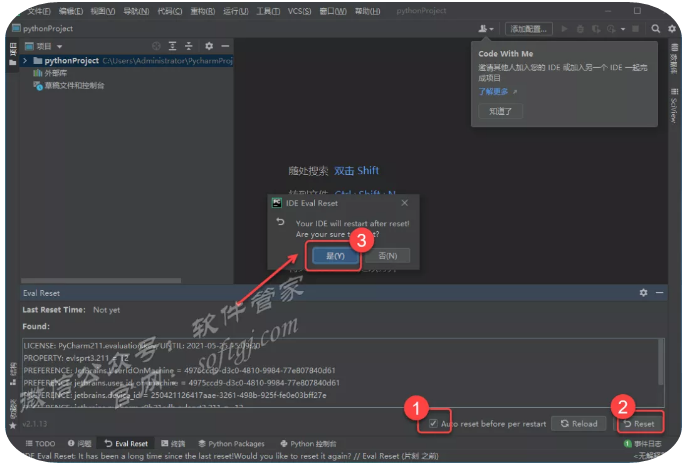The image size is (685, 464).
Task: Open Eval Reset panel gear options
Action: point(643,293)
